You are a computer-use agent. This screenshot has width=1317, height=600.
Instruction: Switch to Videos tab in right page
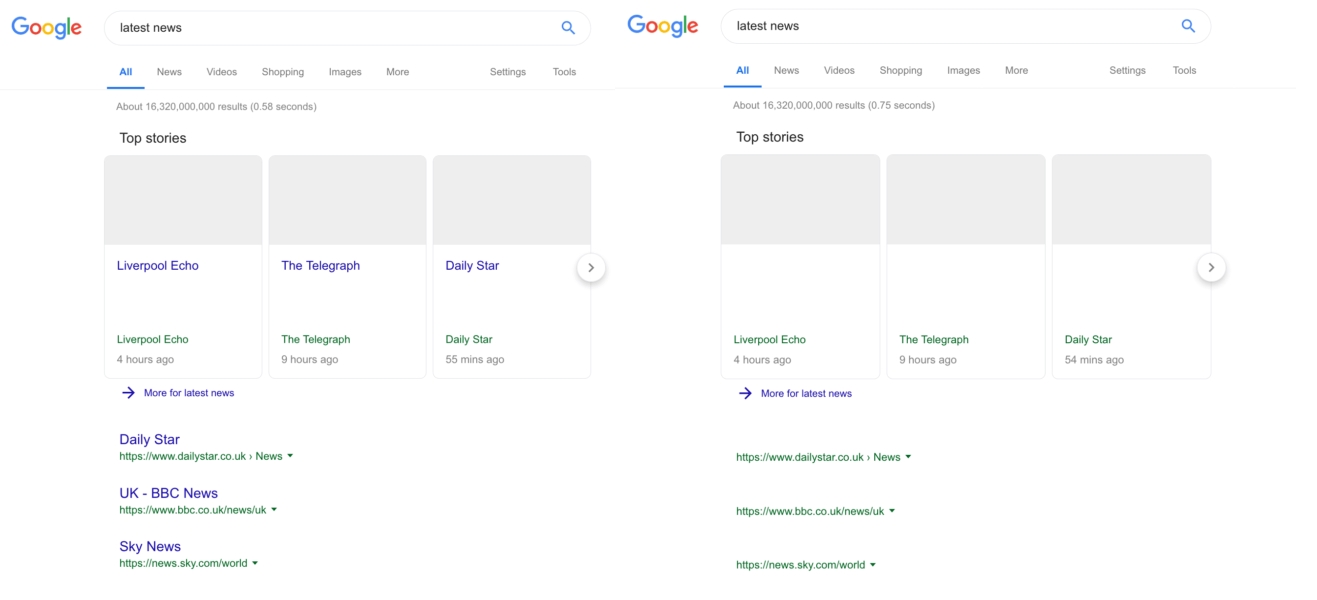(840, 70)
